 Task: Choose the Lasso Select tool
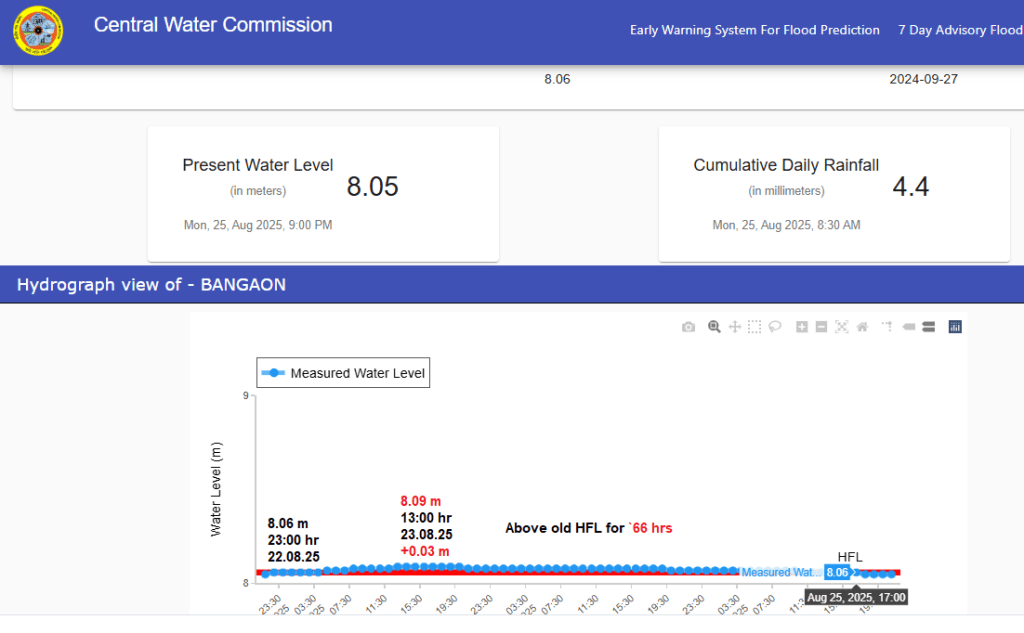point(774,327)
